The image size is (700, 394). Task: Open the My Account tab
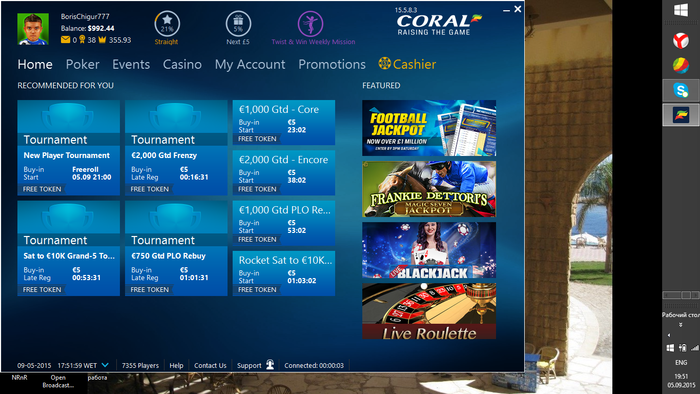pyautogui.click(x=250, y=64)
